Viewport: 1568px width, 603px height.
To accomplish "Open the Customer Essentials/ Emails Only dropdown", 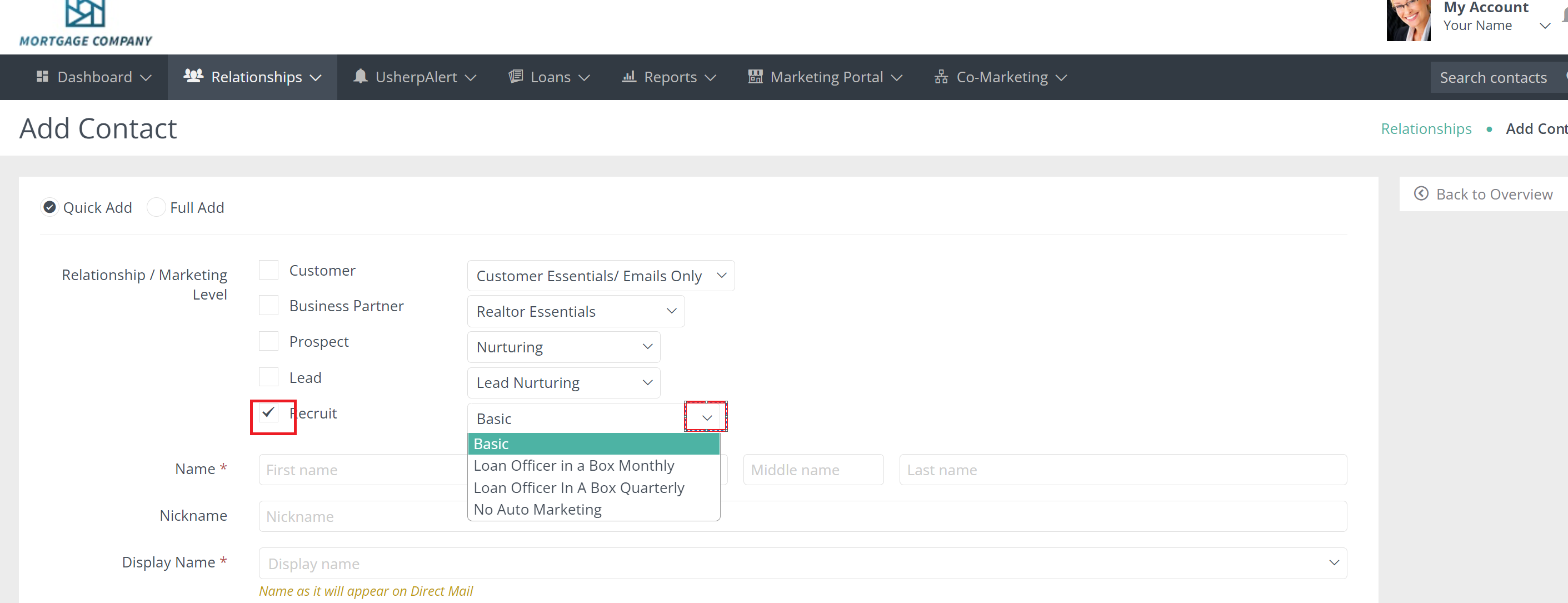I will [x=600, y=276].
